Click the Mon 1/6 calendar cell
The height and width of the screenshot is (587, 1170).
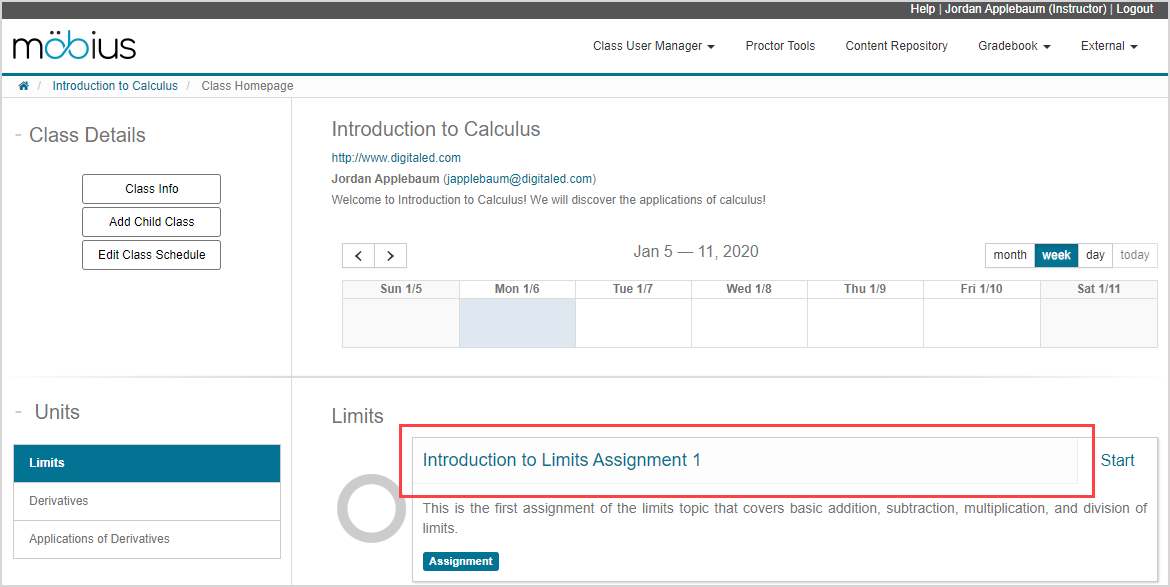click(x=517, y=323)
